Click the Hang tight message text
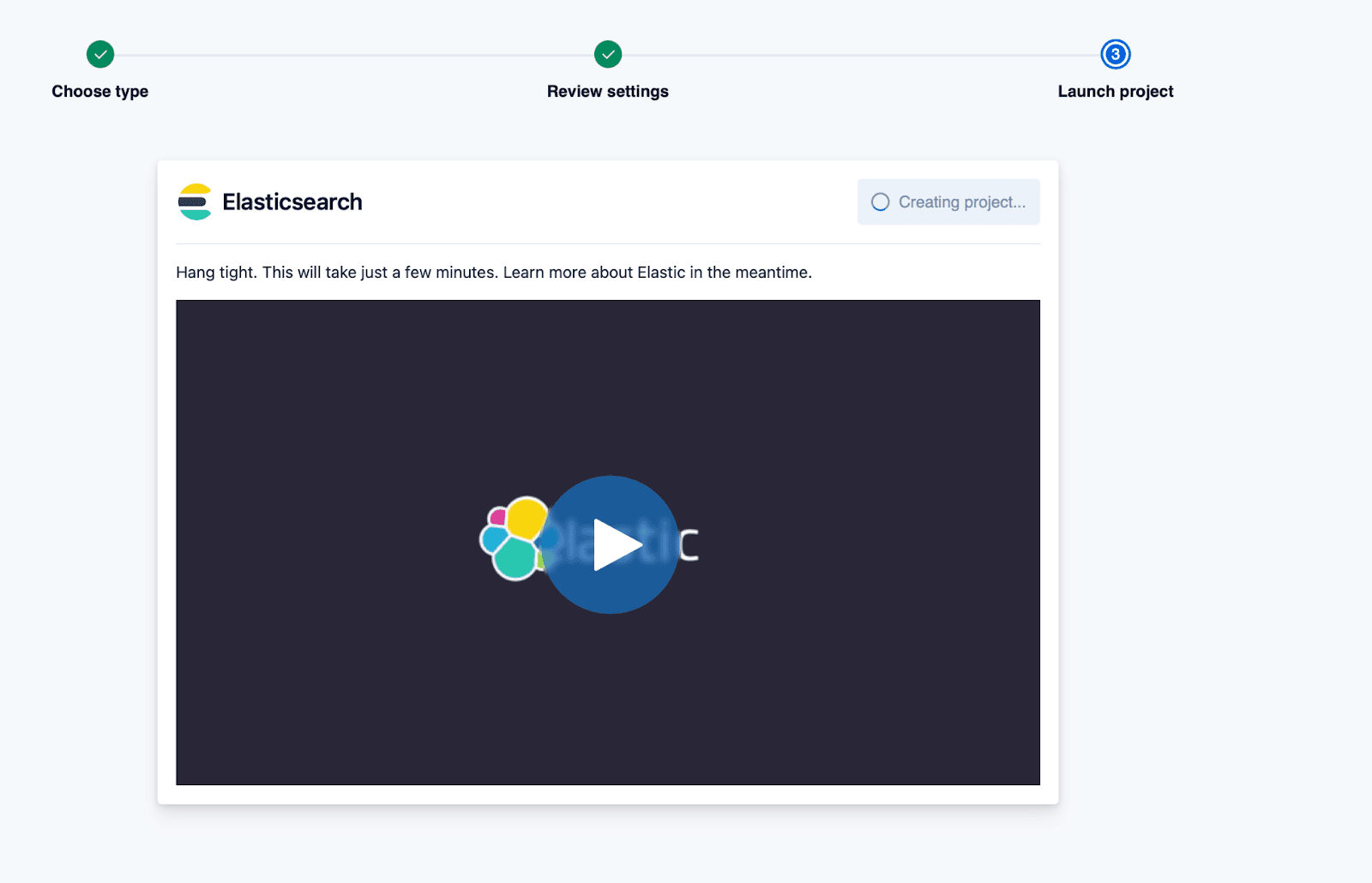The height and width of the screenshot is (883, 1372). (x=493, y=272)
